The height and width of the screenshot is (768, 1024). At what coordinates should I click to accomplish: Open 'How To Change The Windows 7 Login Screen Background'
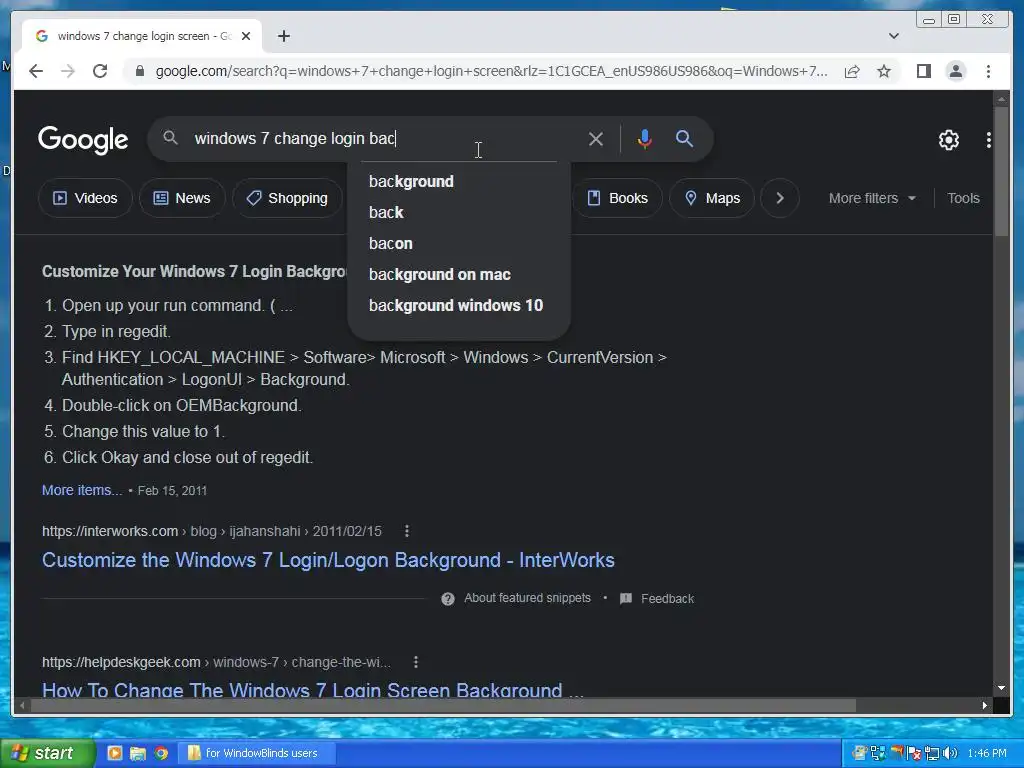(x=312, y=690)
